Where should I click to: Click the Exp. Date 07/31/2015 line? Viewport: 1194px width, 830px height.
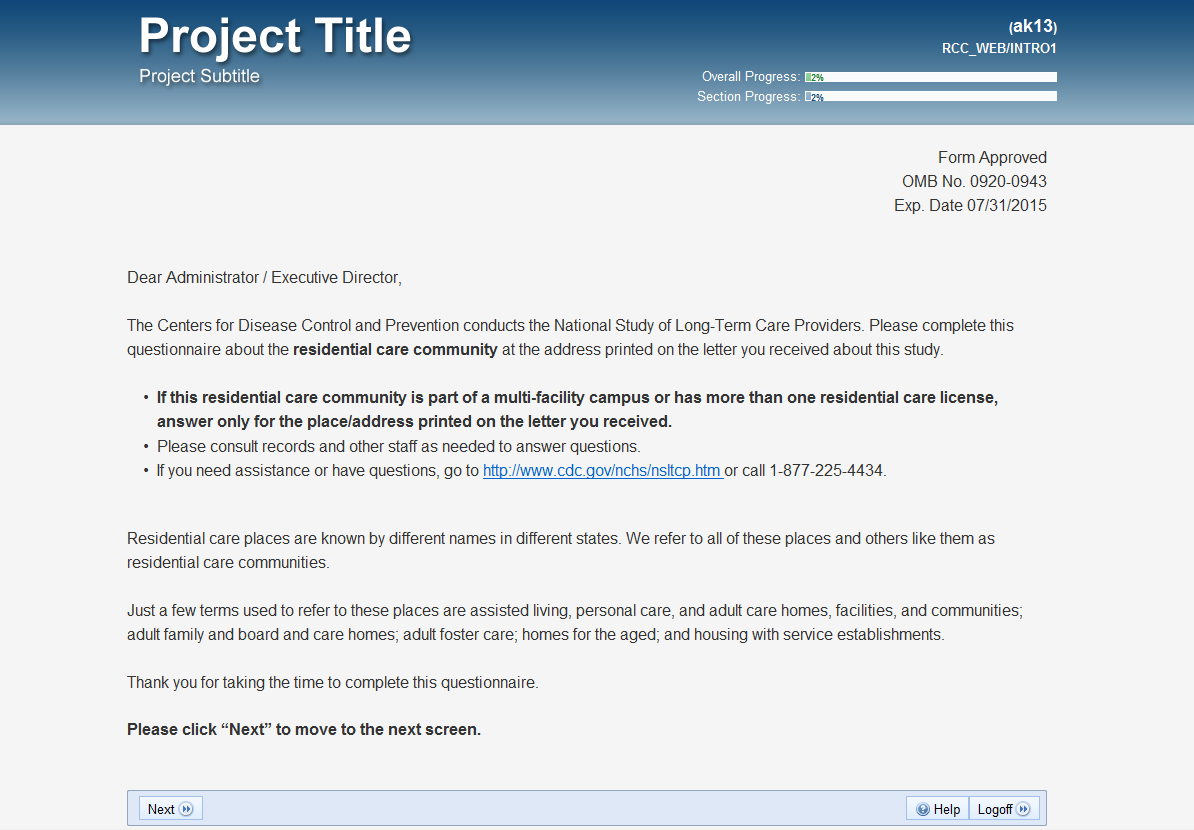coord(970,205)
